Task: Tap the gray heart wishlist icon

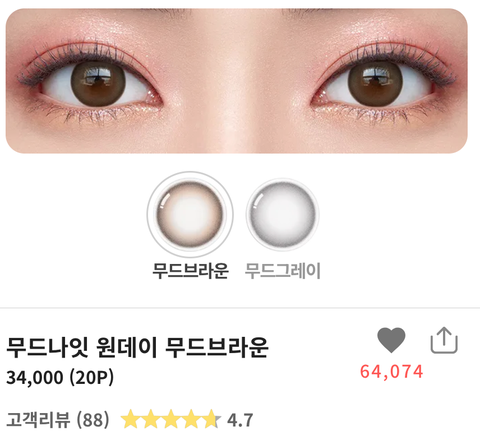Action: click(391, 340)
